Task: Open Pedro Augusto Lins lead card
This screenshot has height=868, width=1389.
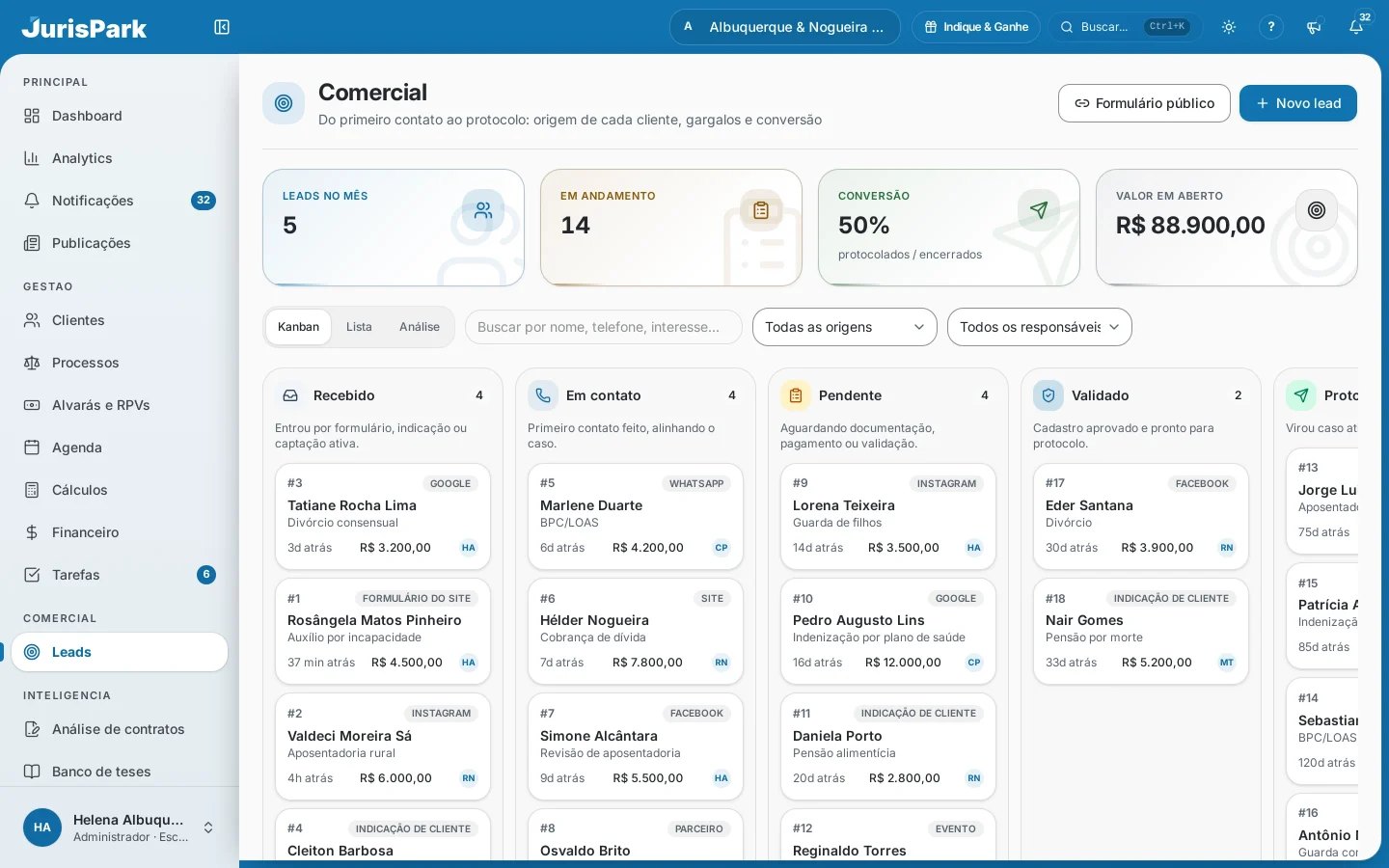Action: [888, 632]
